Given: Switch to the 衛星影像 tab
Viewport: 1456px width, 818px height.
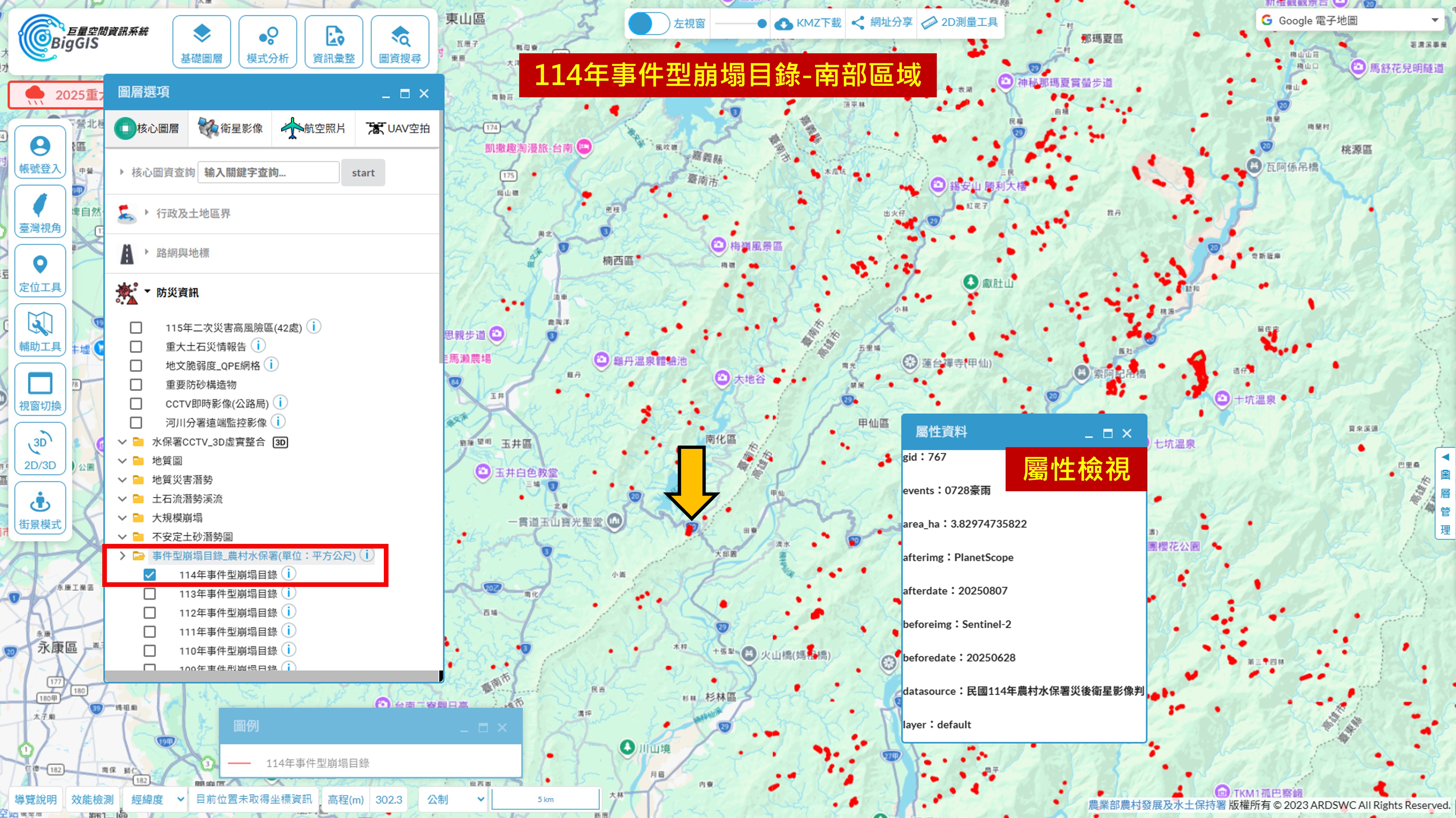Looking at the screenshot, I should coord(230,128).
